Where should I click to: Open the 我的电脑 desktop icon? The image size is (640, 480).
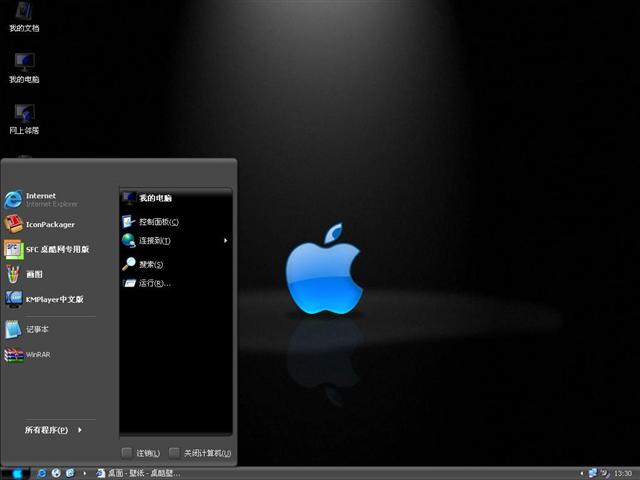(24, 68)
